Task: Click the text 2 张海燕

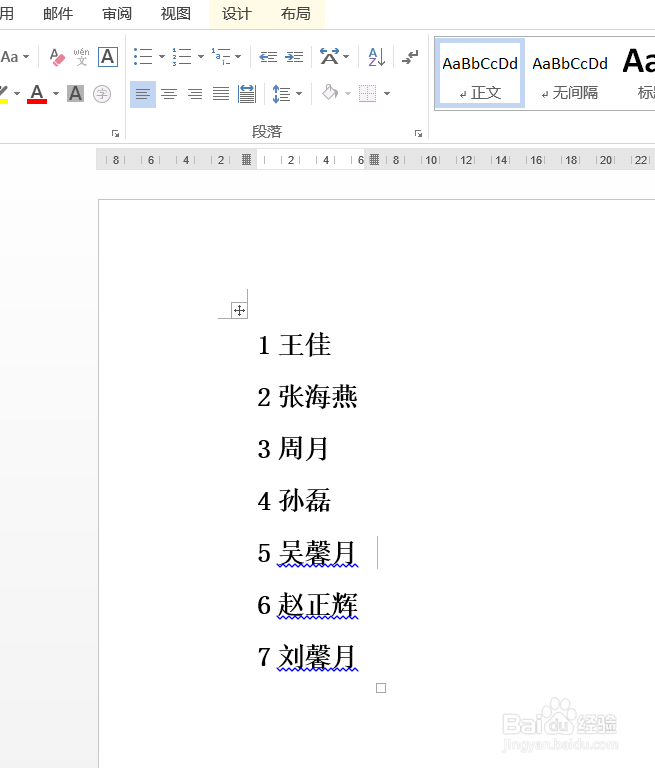Action: tap(307, 397)
